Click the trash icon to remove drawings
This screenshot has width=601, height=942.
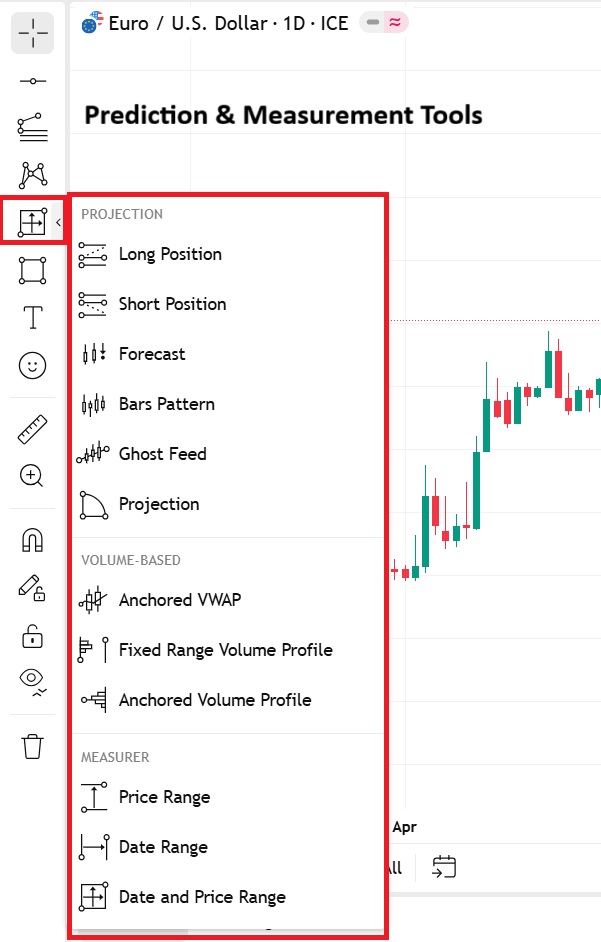tap(33, 746)
